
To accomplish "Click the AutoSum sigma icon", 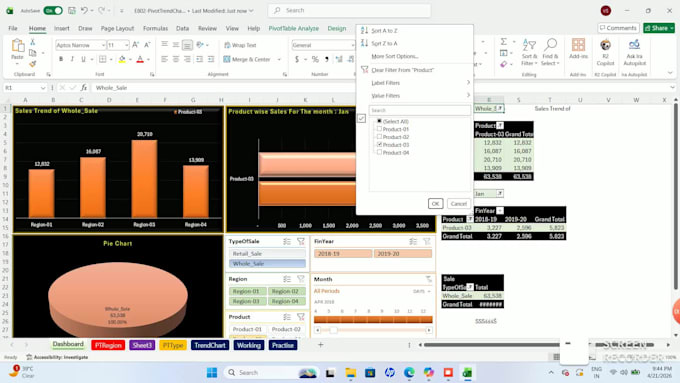I will [503, 42].
